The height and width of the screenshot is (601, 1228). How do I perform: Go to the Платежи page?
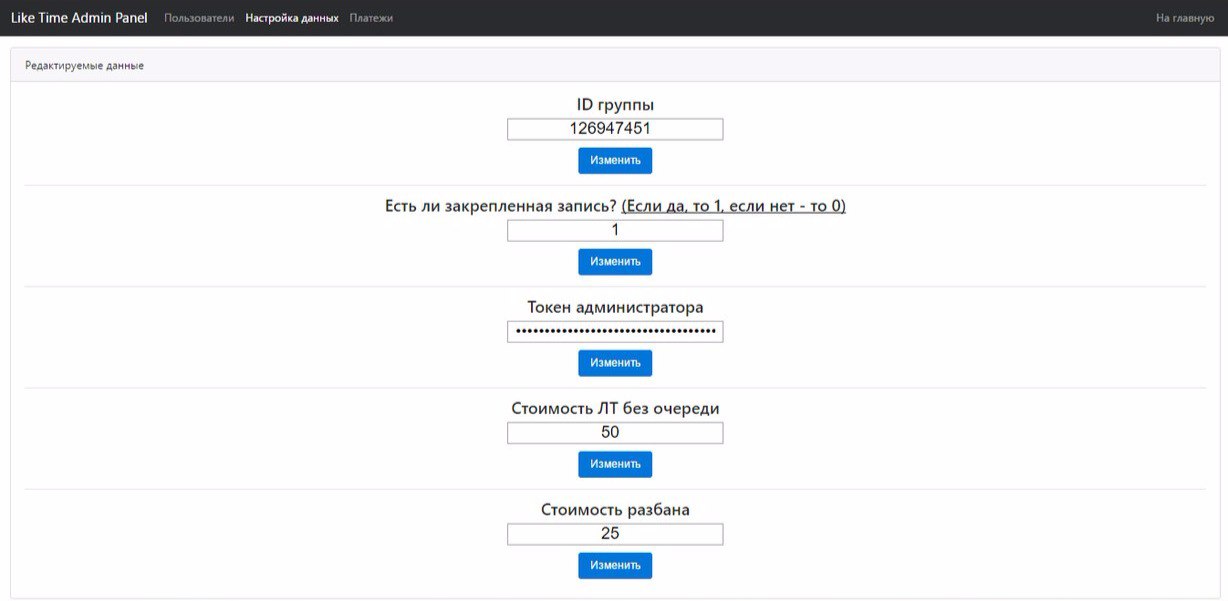[371, 18]
